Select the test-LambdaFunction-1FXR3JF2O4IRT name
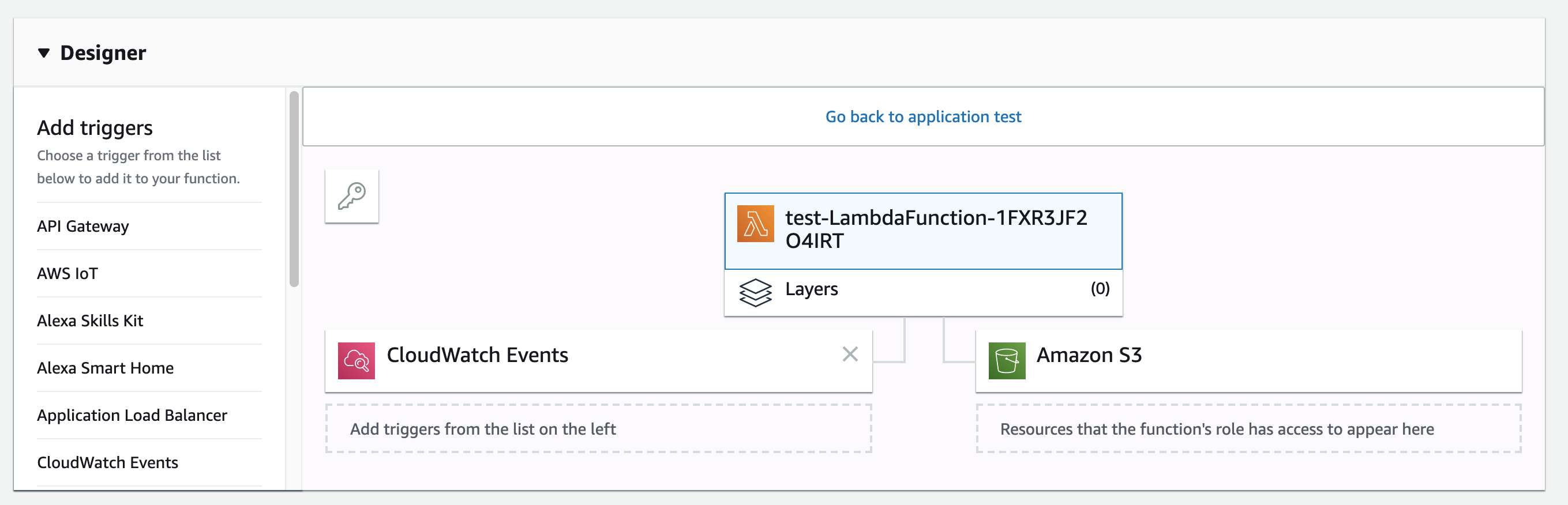The image size is (1568, 505). (936, 229)
